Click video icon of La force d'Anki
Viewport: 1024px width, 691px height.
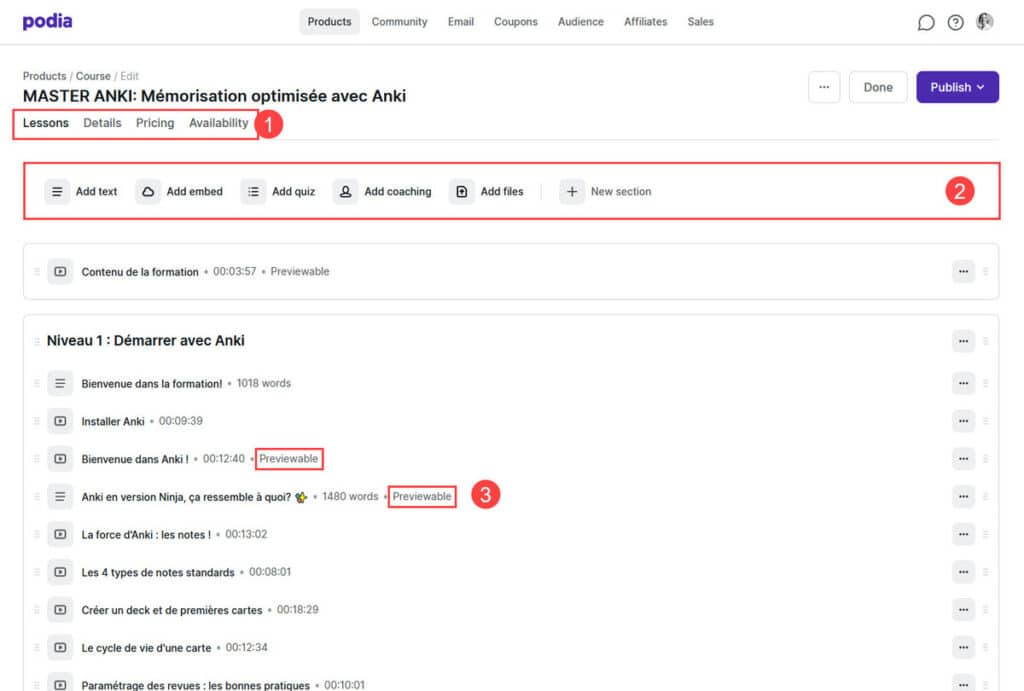(x=60, y=534)
